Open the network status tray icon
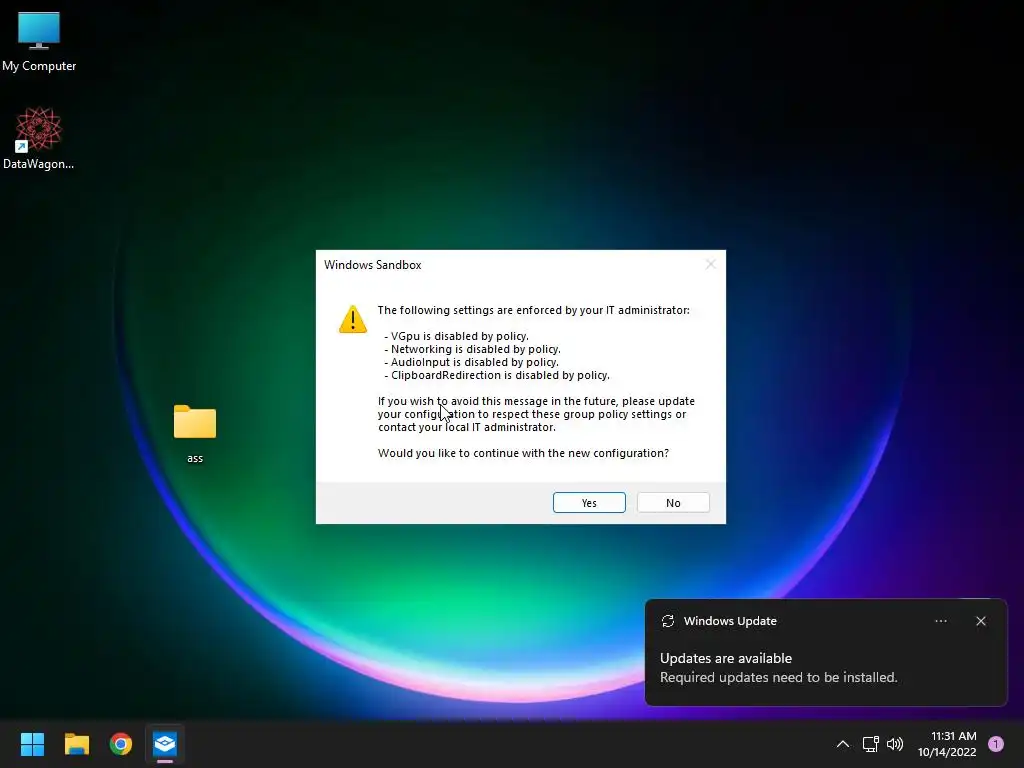 point(870,744)
